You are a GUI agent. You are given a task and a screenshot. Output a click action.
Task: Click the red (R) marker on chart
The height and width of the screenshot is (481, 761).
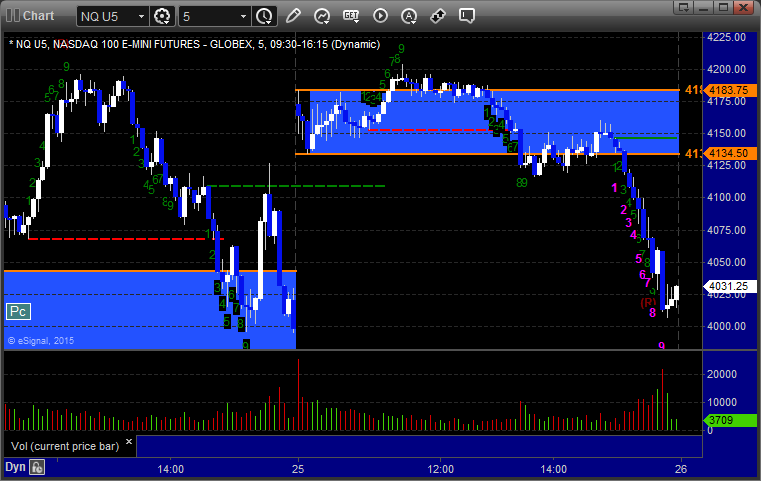648,303
